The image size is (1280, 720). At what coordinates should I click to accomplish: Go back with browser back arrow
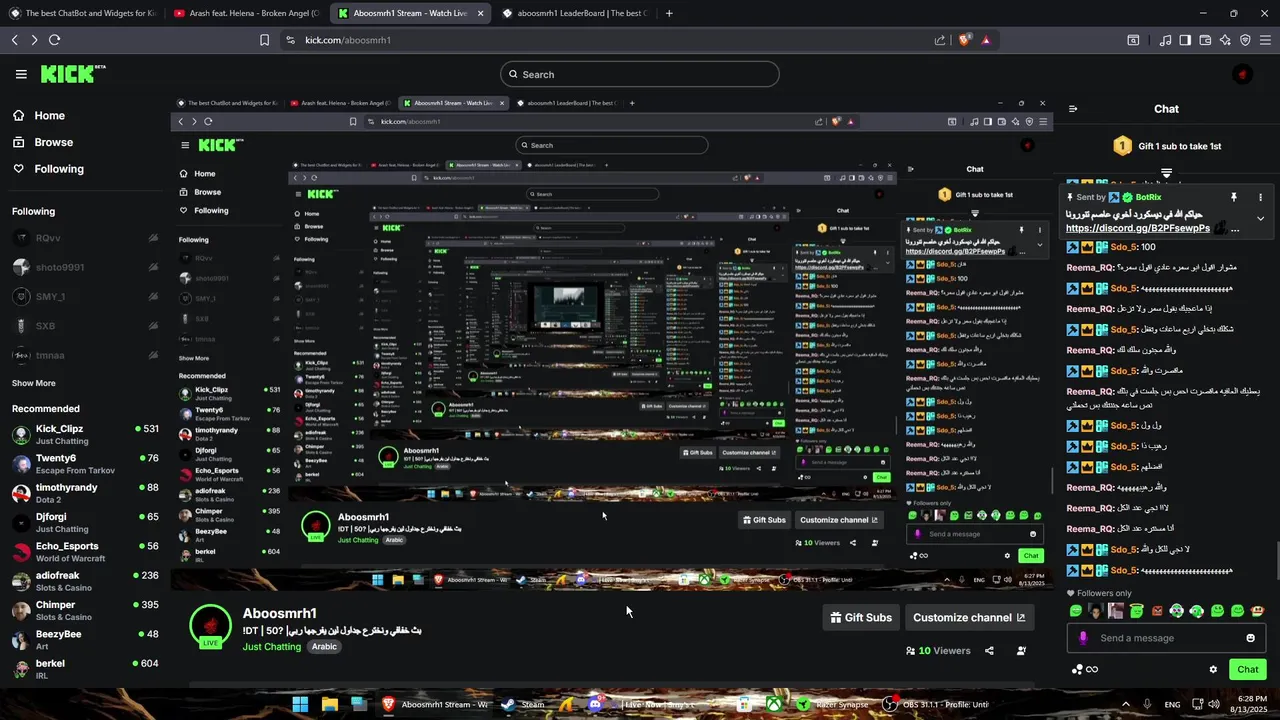point(14,40)
